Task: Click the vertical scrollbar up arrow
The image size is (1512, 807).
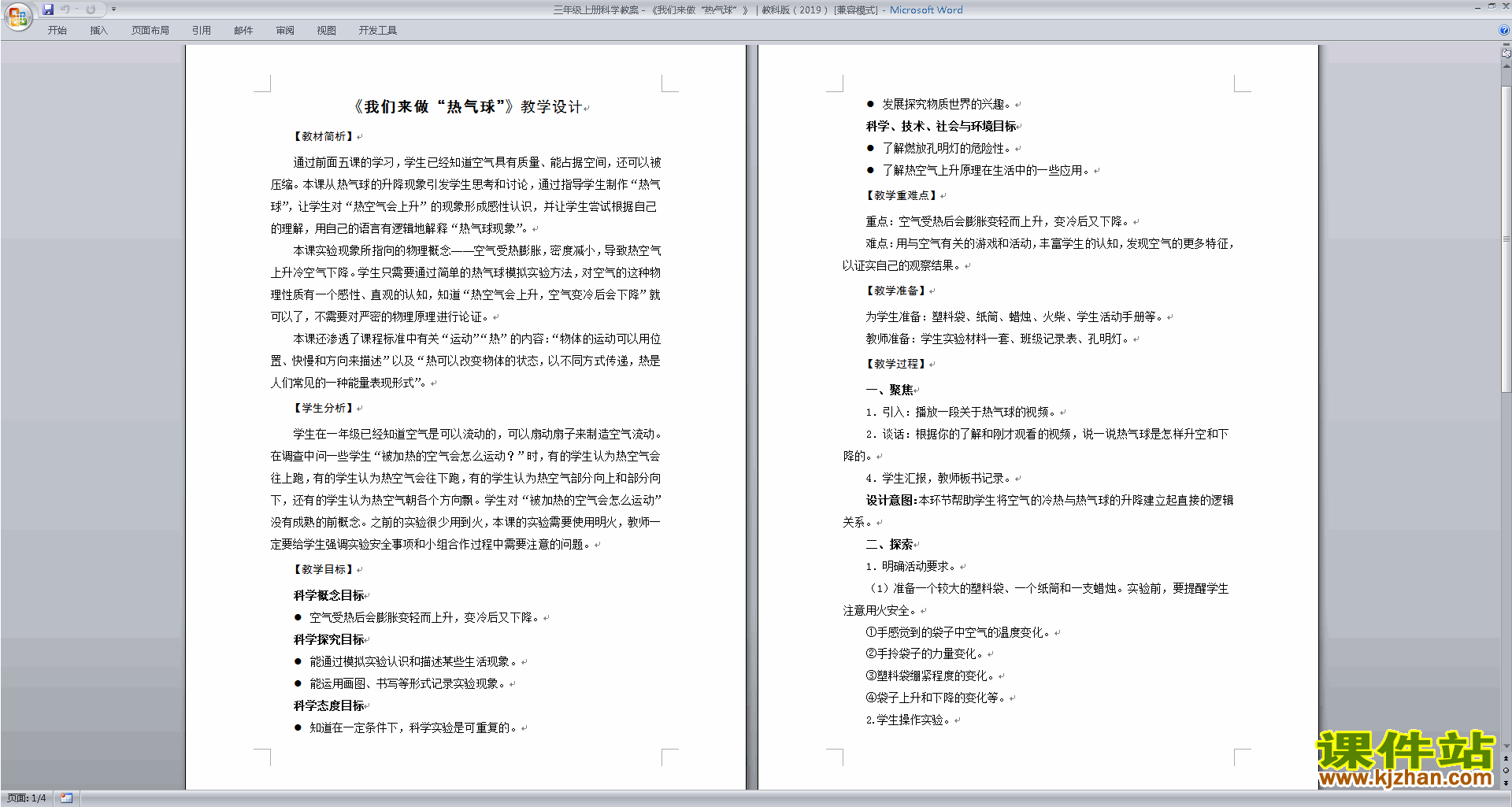Action: pos(1506,66)
